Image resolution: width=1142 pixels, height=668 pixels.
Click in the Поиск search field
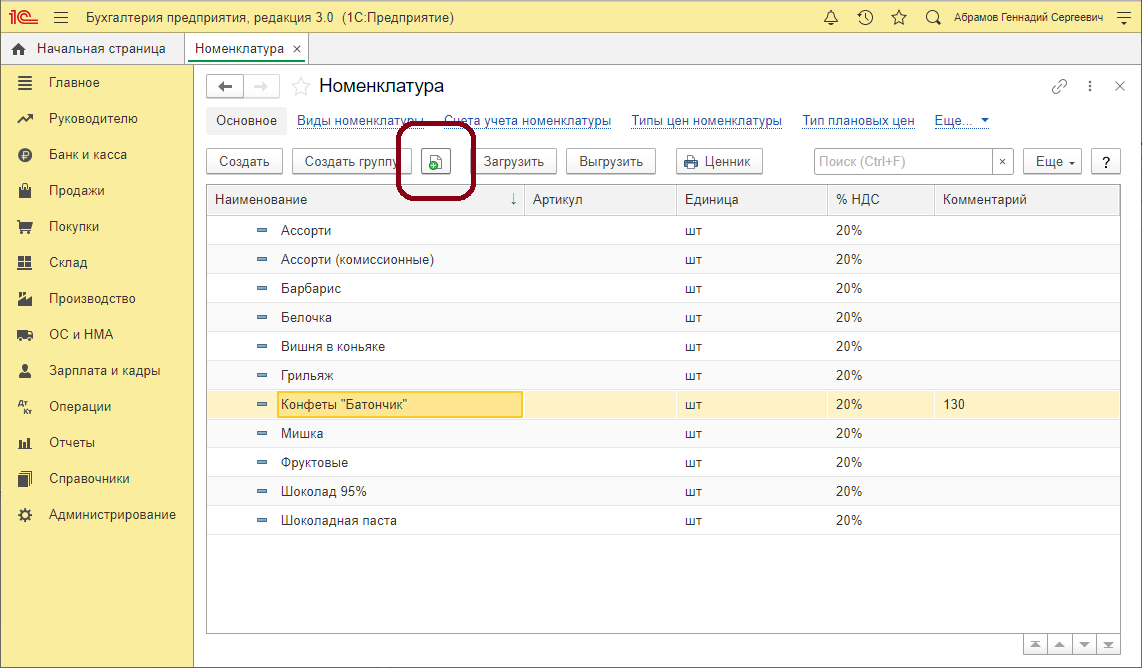click(902, 162)
